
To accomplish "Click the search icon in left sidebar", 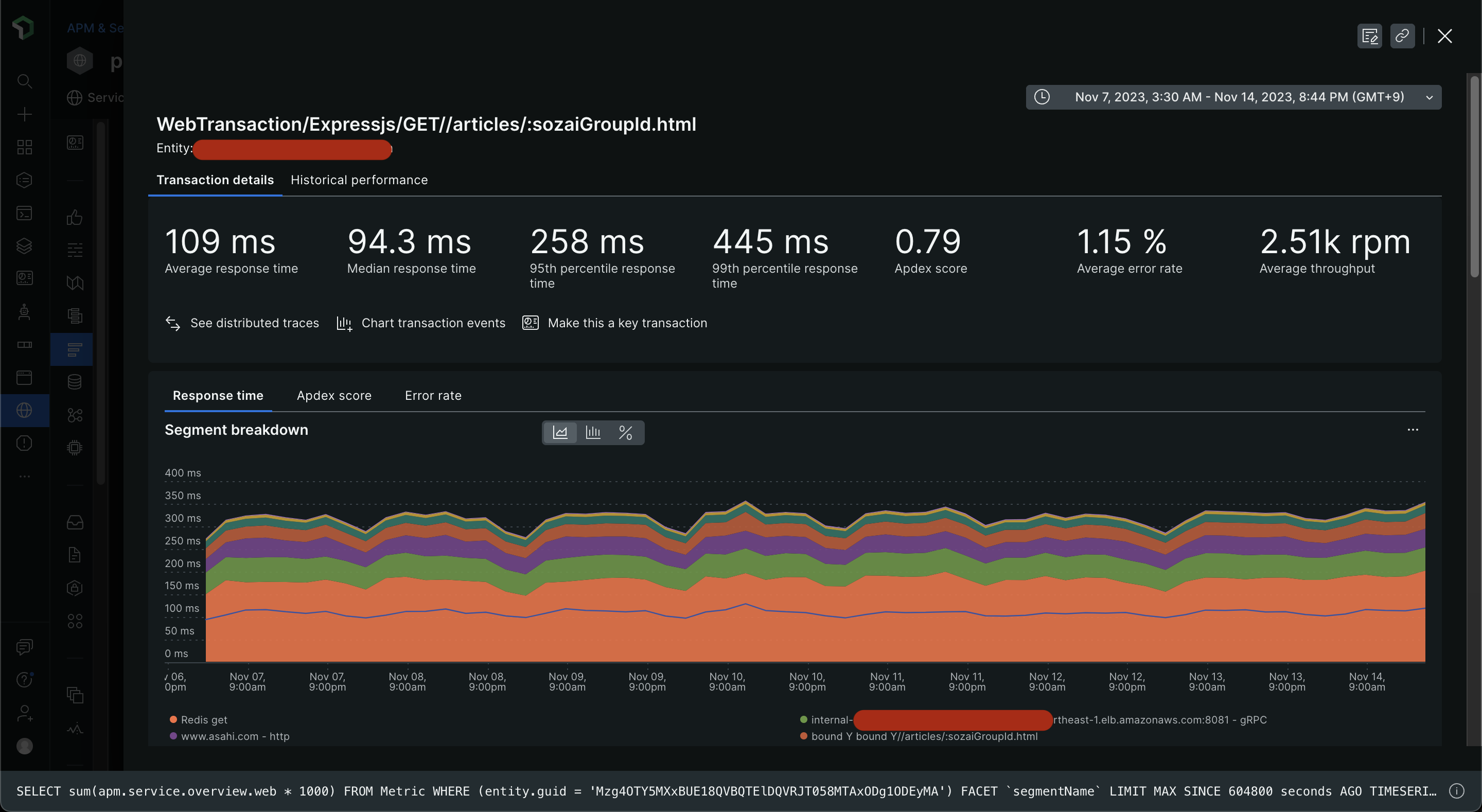I will point(24,81).
